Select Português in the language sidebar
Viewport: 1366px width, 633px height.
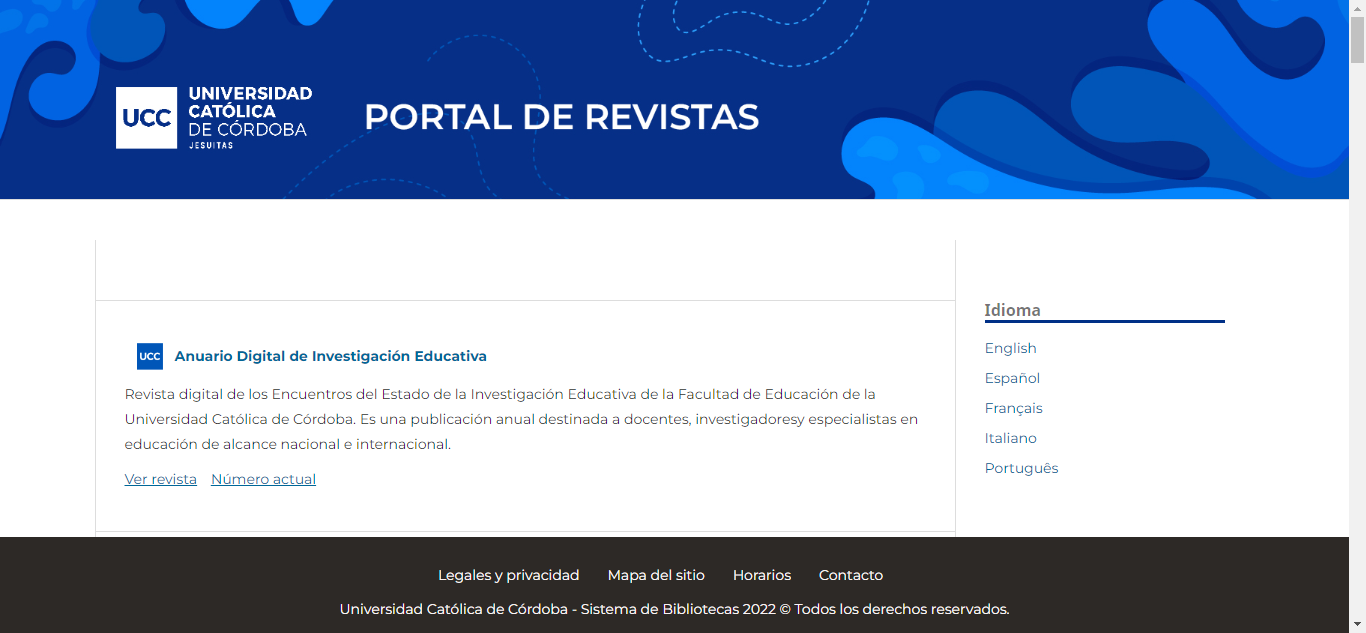click(1021, 468)
